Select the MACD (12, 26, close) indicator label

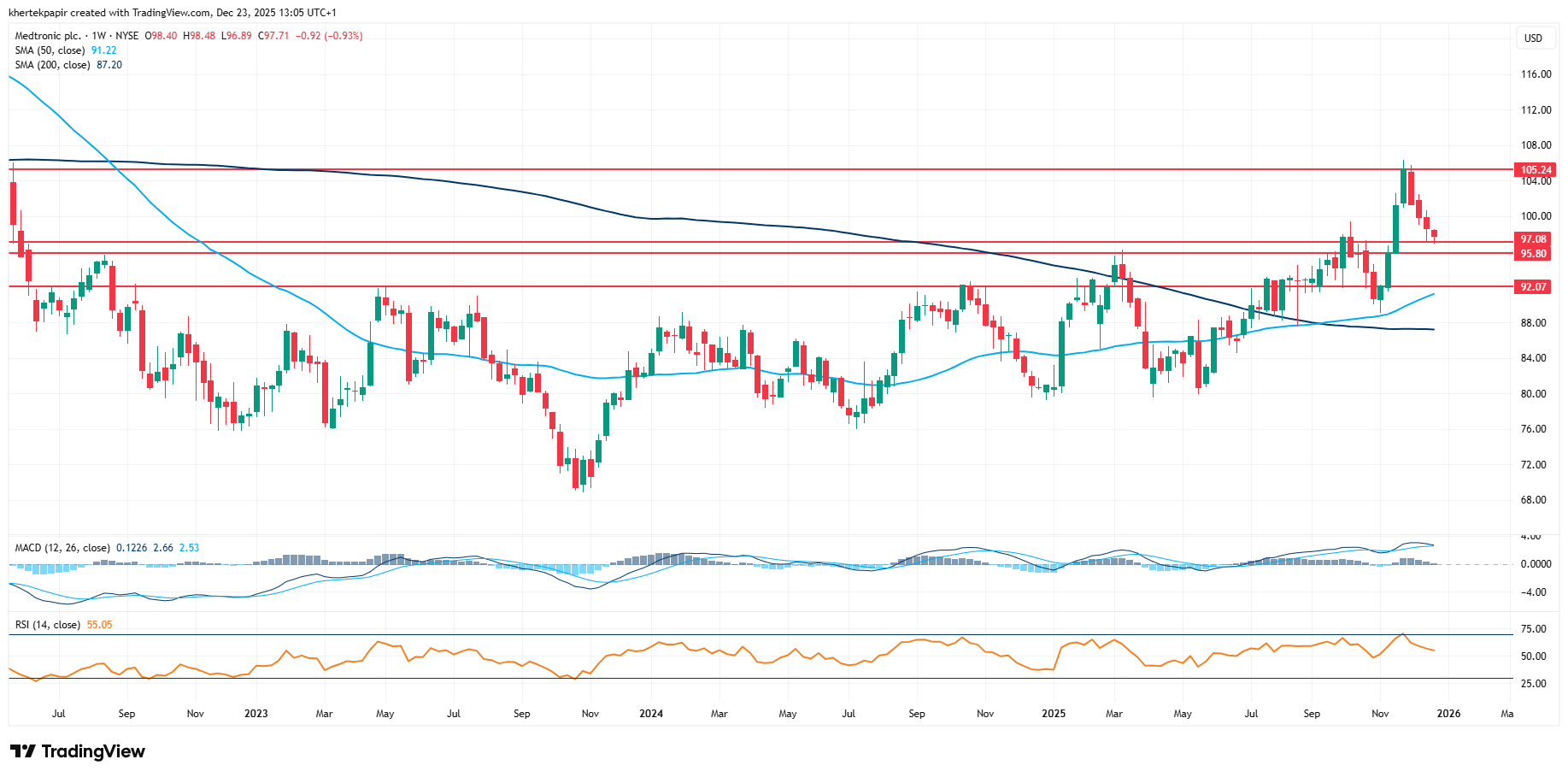point(62,548)
